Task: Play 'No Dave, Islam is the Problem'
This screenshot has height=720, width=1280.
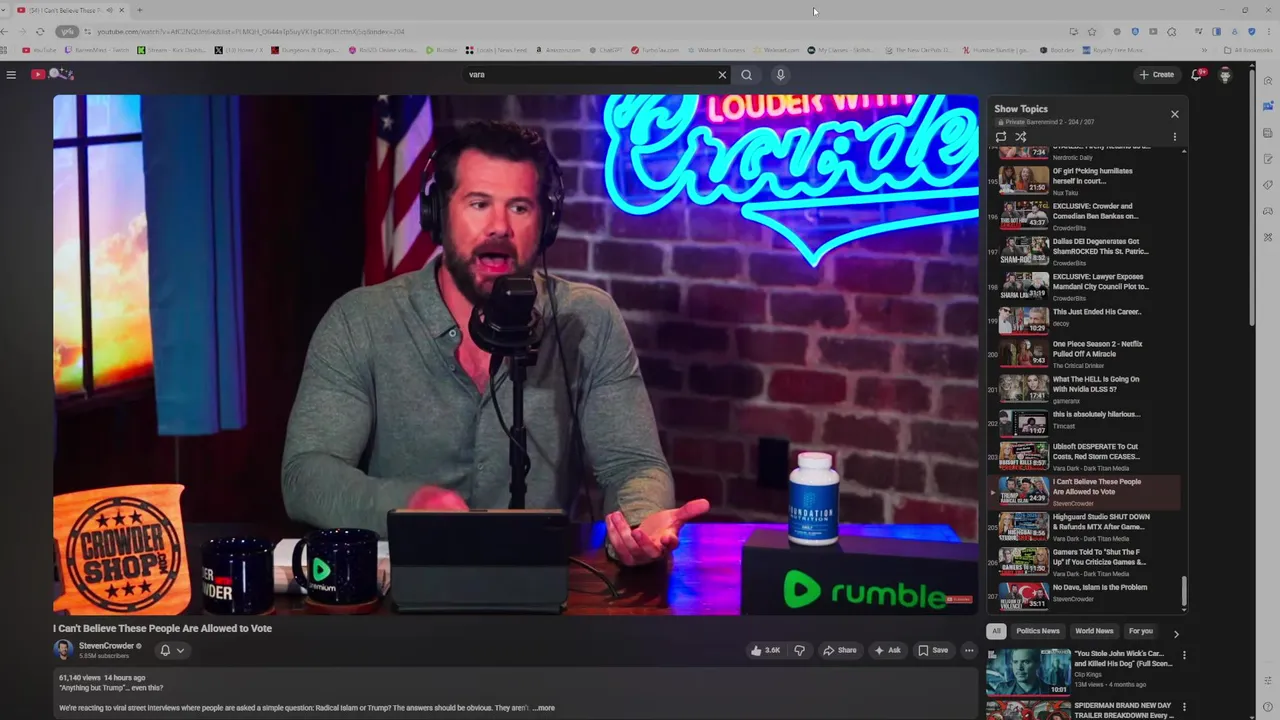Action: 1084,596
